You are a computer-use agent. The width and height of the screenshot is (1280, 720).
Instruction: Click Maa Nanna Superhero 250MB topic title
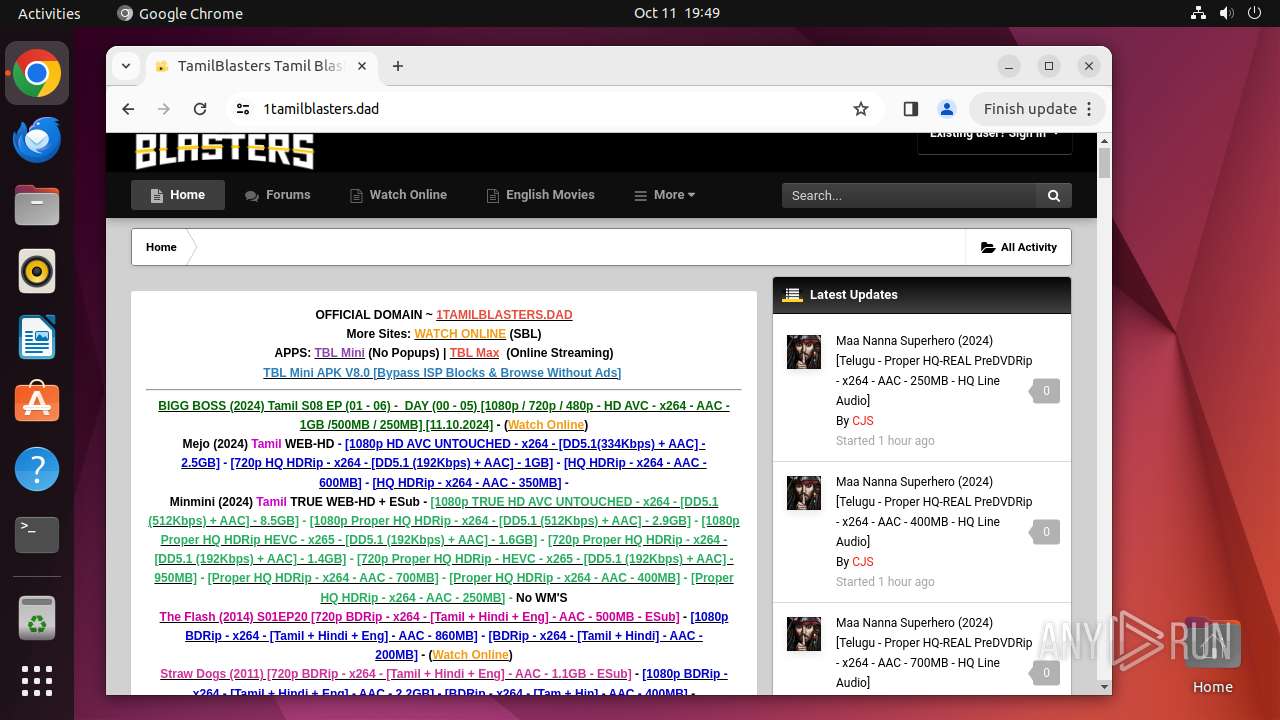[934, 371]
